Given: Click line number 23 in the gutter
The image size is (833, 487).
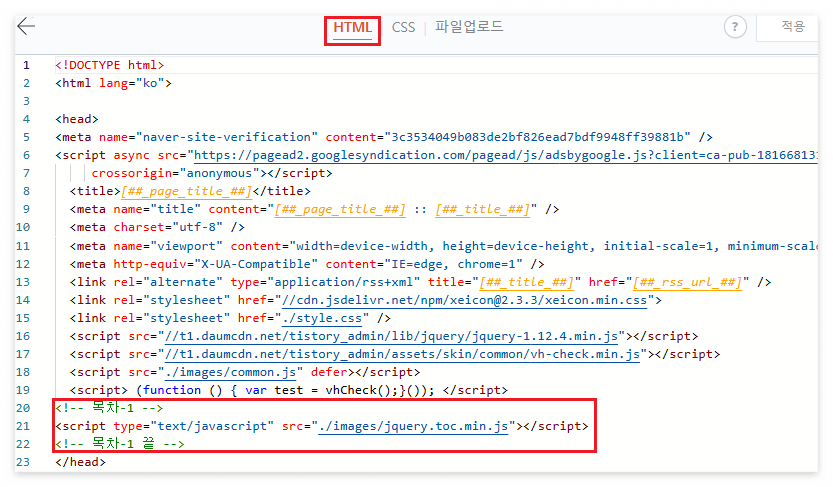Looking at the screenshot, I should point(23,462).
